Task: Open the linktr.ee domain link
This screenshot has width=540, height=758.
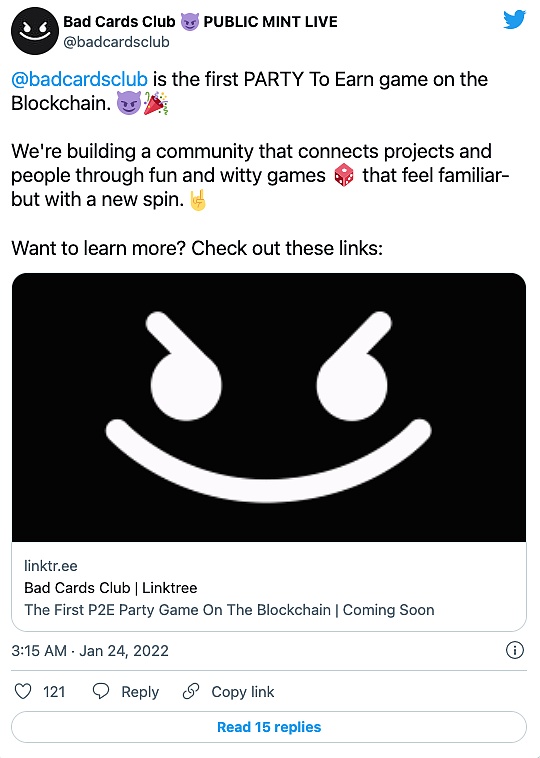Action: click(51, 566)
